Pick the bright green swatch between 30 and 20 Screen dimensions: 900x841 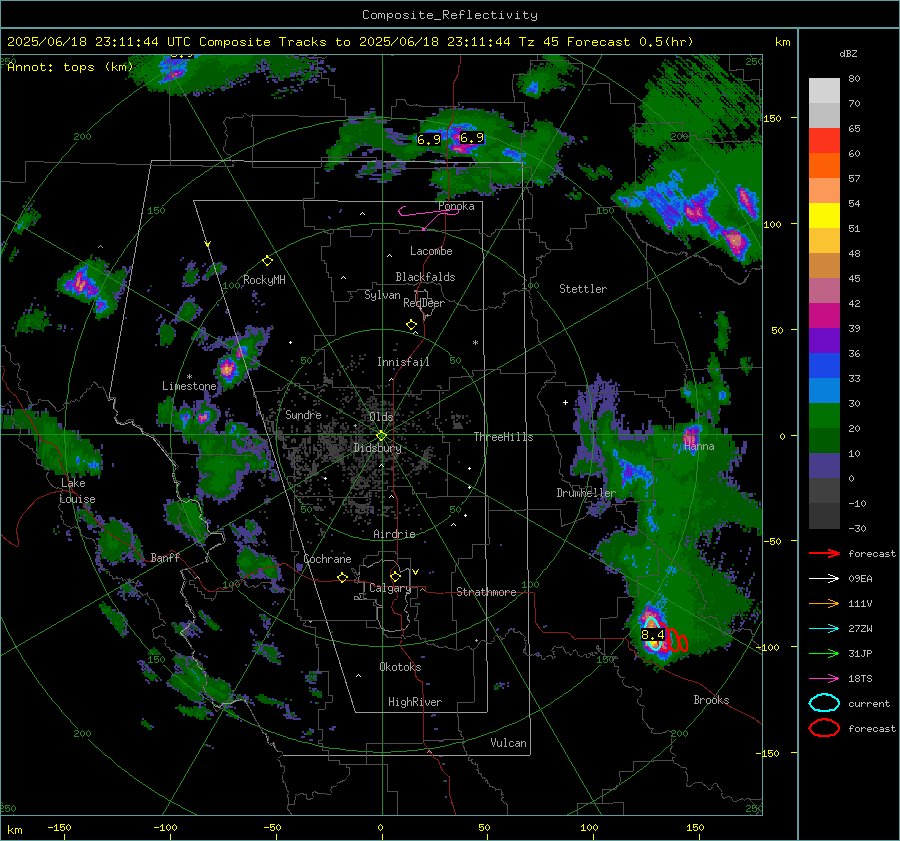point(824,416)
